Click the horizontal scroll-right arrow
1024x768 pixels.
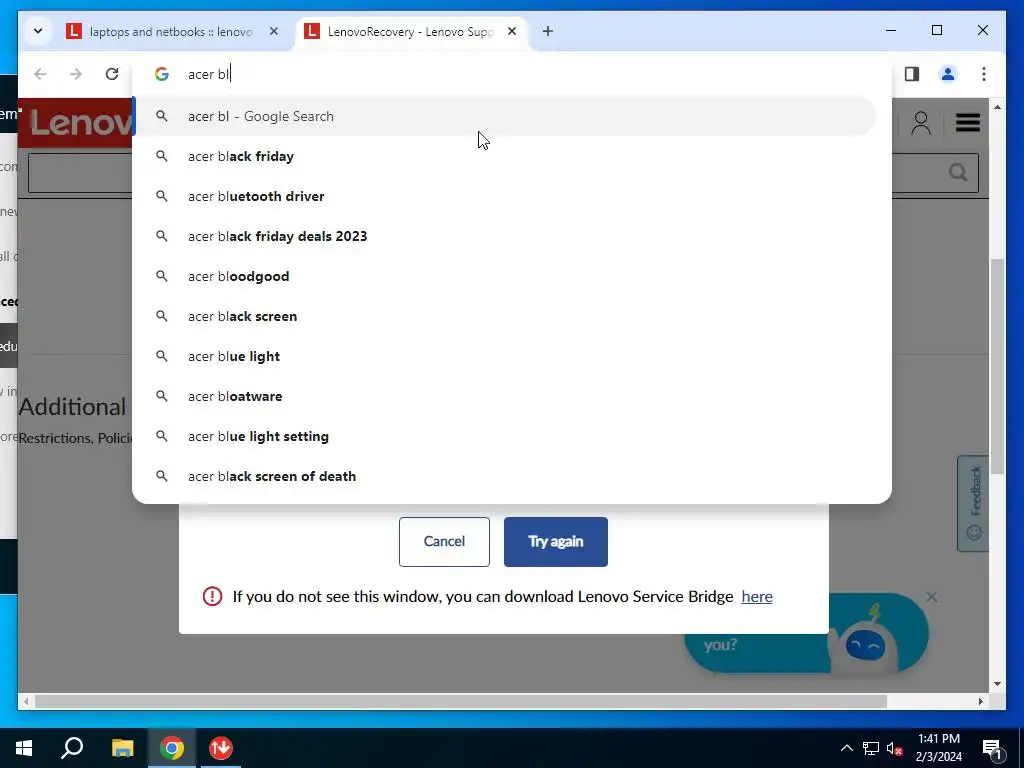[980, 701]
